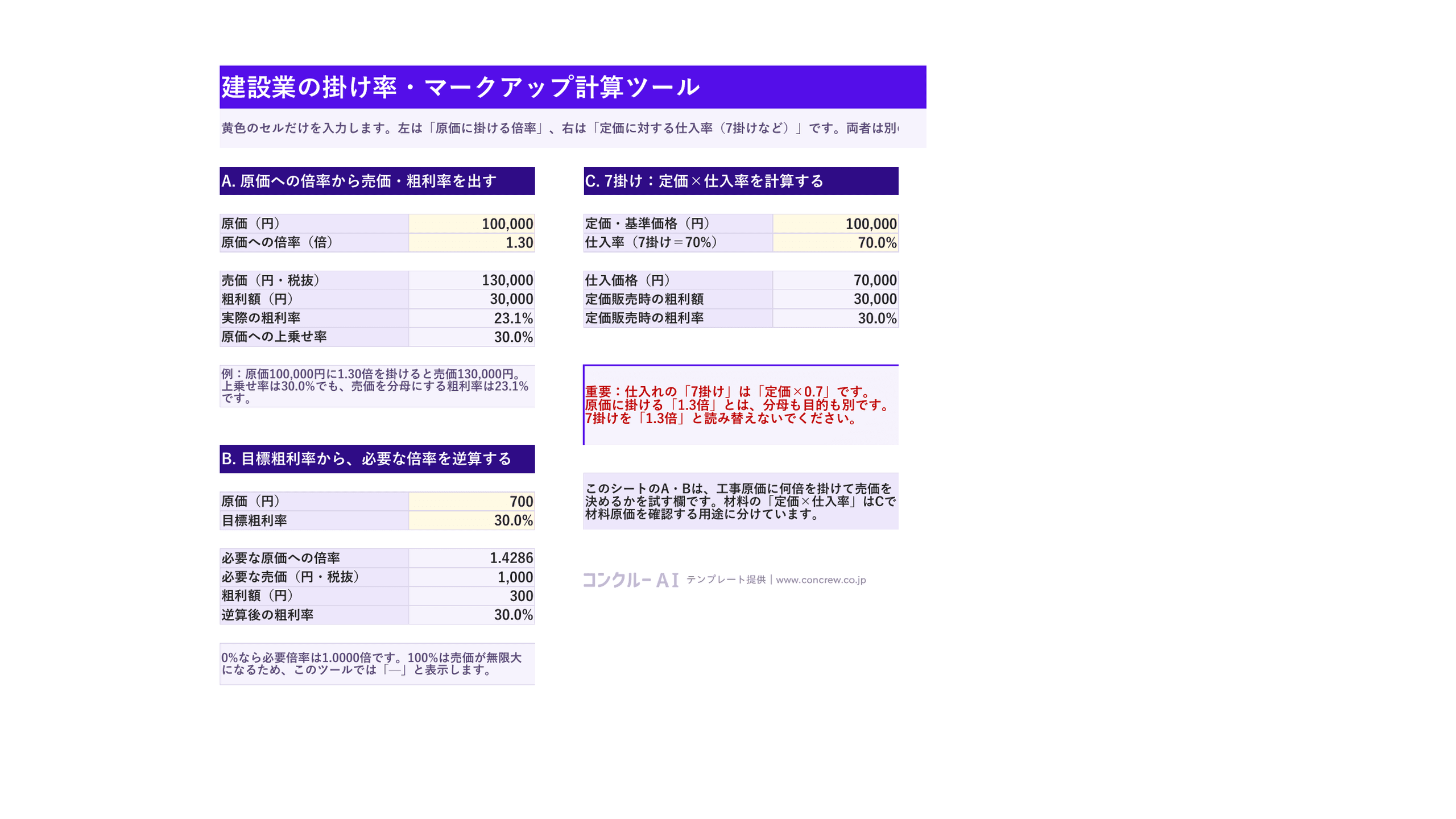Click the note starting このシートのA・Bは
The image size is (1456, 819).
[741, 501]
